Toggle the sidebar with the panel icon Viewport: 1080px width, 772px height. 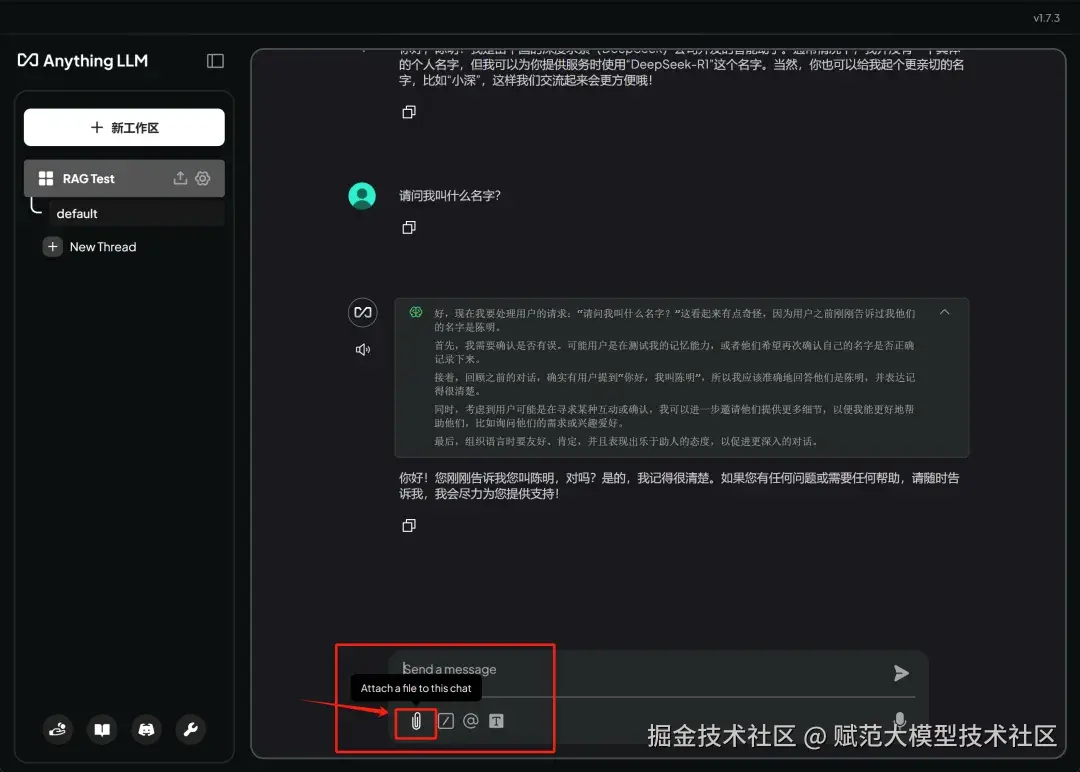point(215,60)
